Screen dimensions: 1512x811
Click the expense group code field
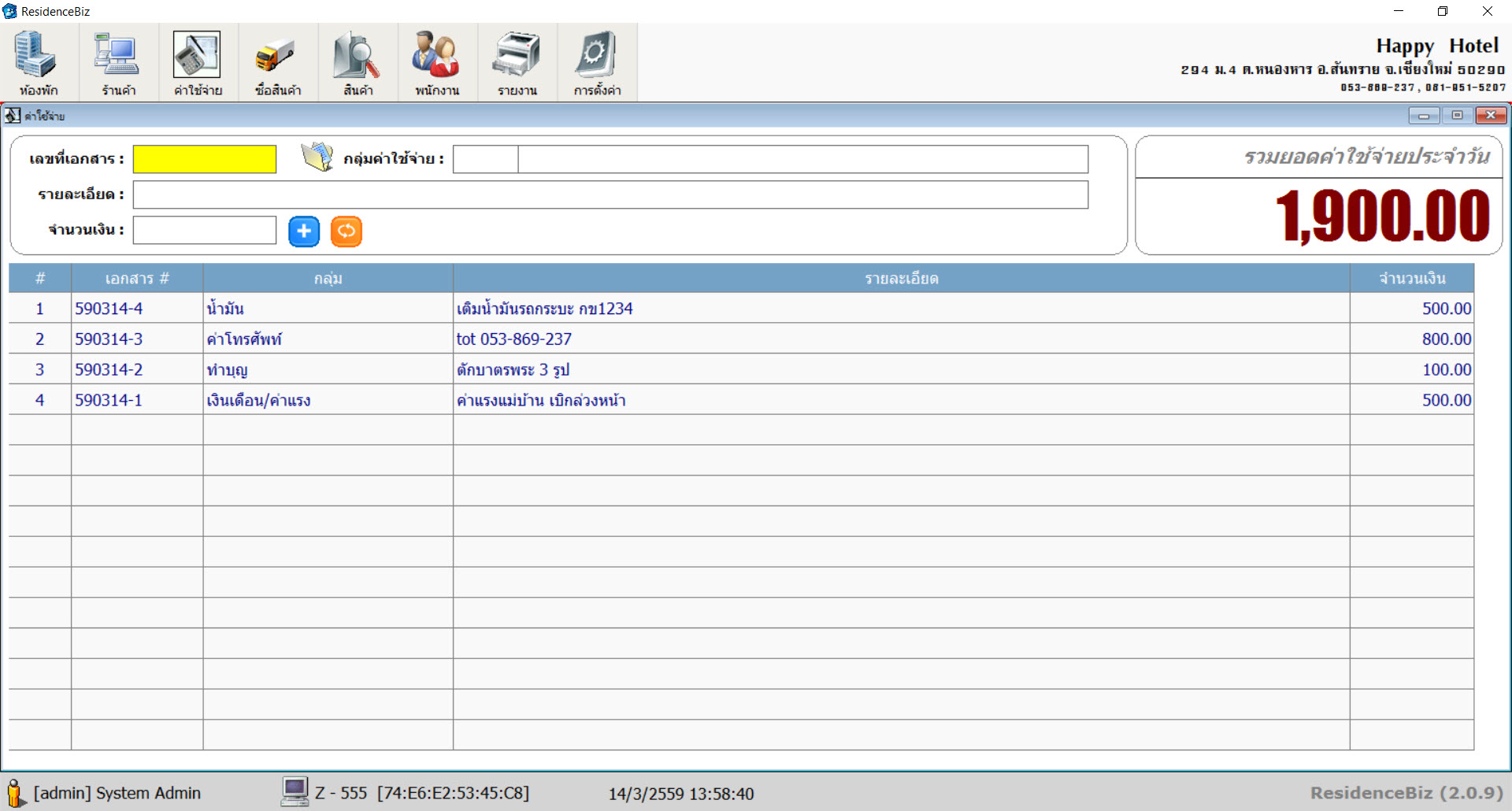485,159
